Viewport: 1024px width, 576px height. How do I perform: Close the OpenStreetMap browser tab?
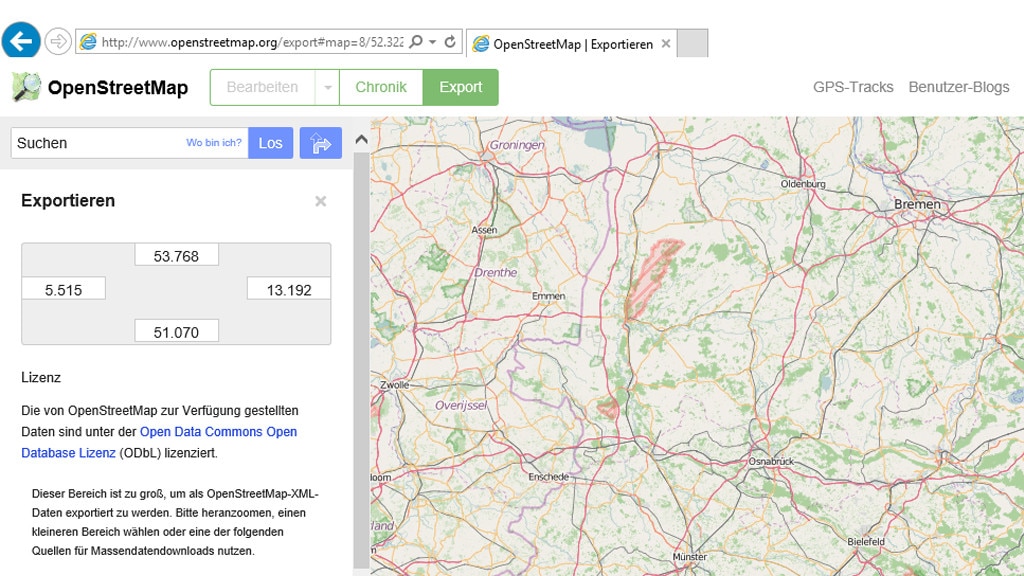click(x=666, y=44)
